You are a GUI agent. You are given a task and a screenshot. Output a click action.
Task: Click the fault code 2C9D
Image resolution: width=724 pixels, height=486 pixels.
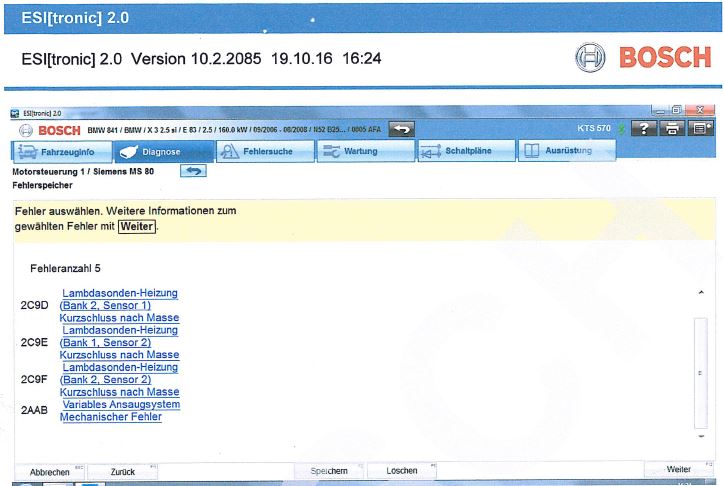34,305
